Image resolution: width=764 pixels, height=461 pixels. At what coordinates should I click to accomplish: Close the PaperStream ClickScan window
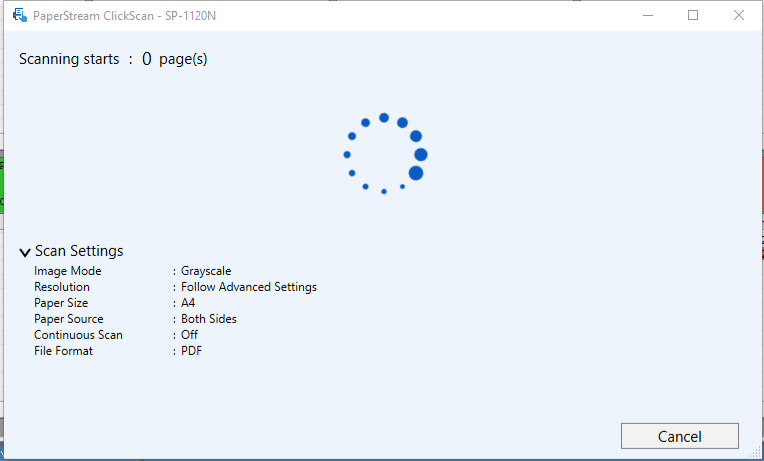[x=739, y=15]
